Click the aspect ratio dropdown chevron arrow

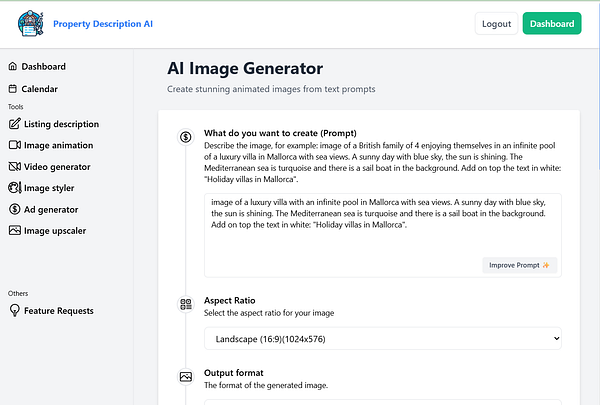click(556, 338)
